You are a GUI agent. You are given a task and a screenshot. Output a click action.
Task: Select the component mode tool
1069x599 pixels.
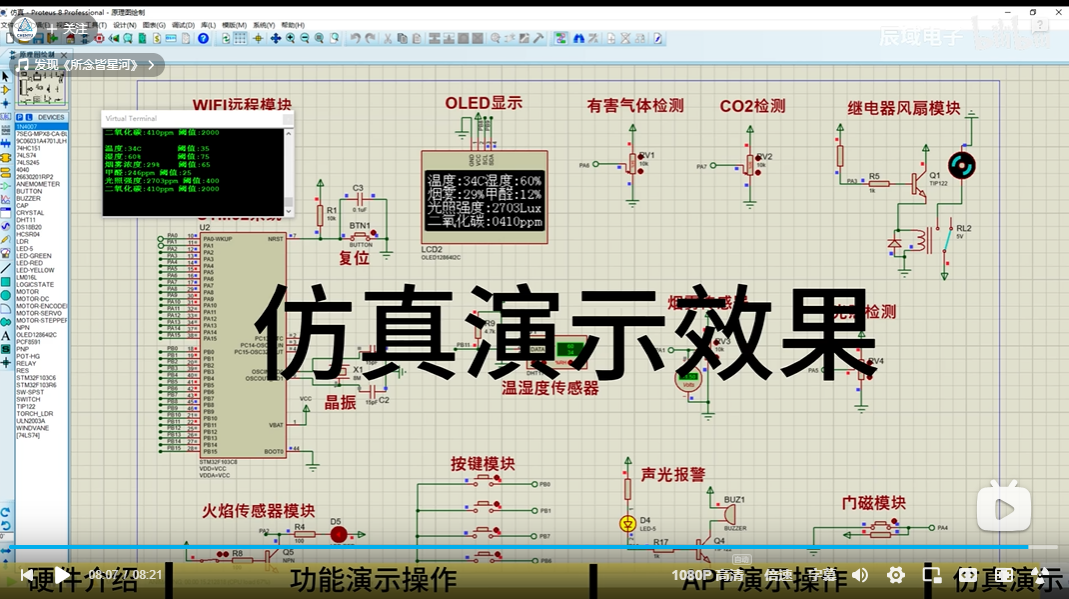pos(5,90)
